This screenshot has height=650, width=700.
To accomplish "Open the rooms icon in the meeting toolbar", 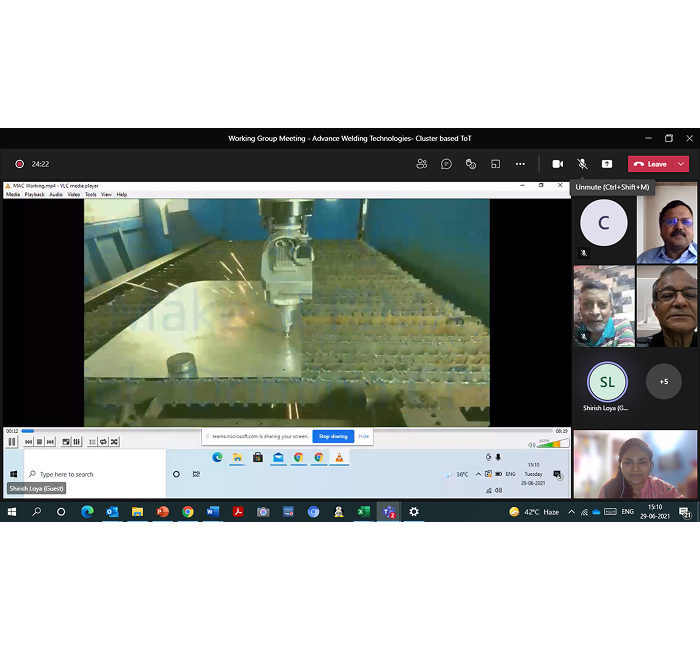I will point(495,164).
